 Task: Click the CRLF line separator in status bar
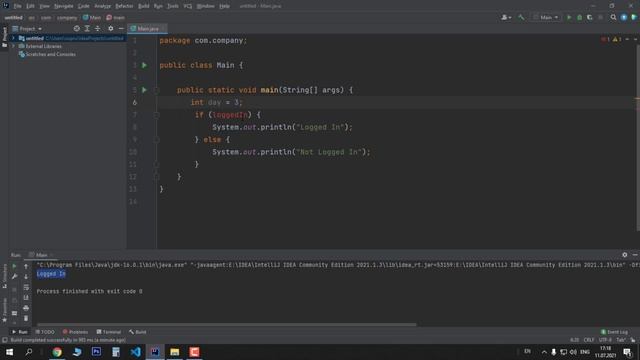coord(589,340)
